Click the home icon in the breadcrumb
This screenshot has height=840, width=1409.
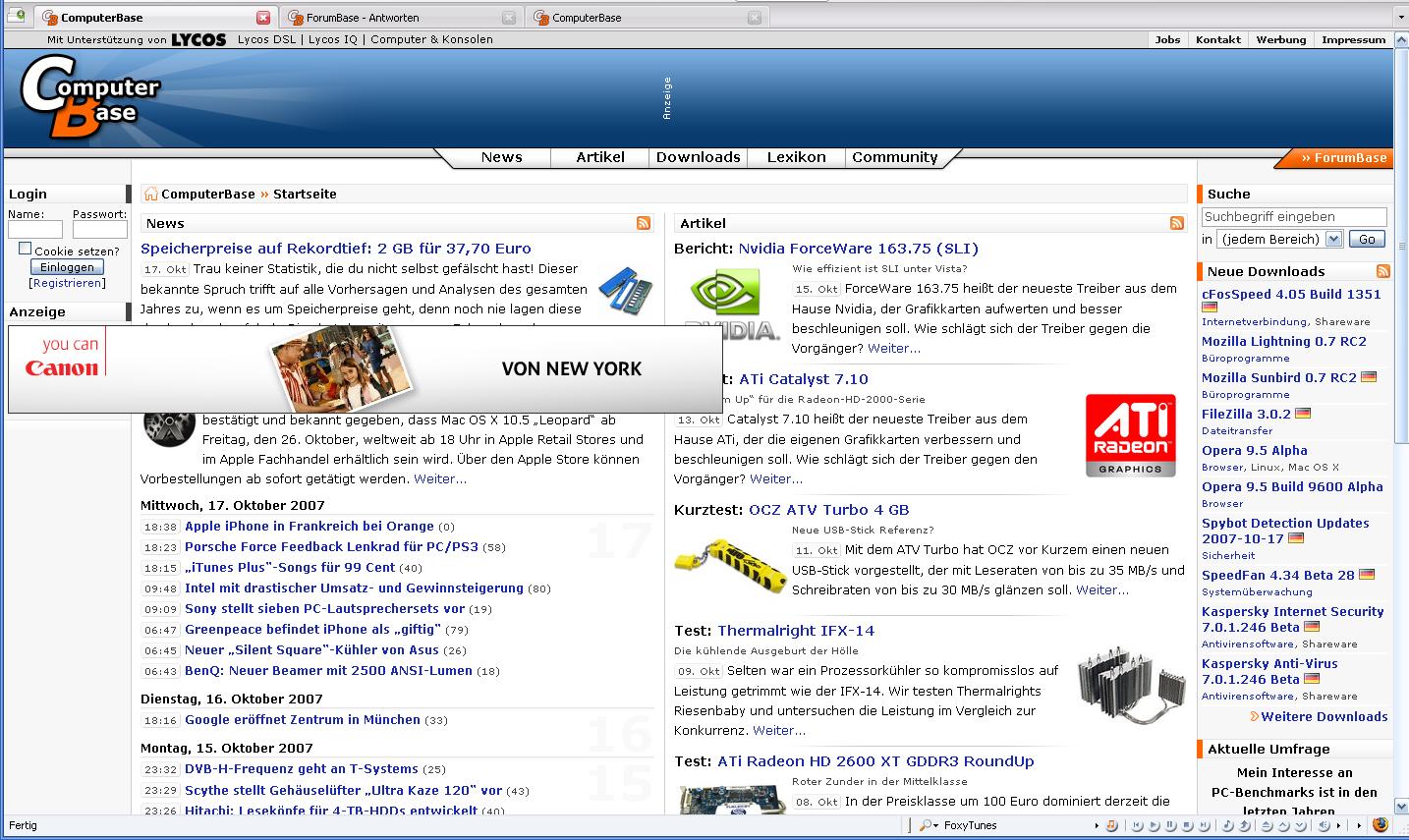[x=150, y=194]
